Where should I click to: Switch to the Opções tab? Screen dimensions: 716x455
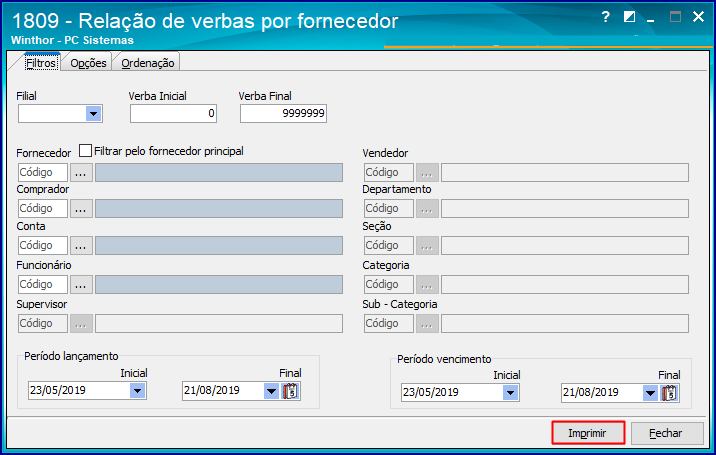coord(88,63)
